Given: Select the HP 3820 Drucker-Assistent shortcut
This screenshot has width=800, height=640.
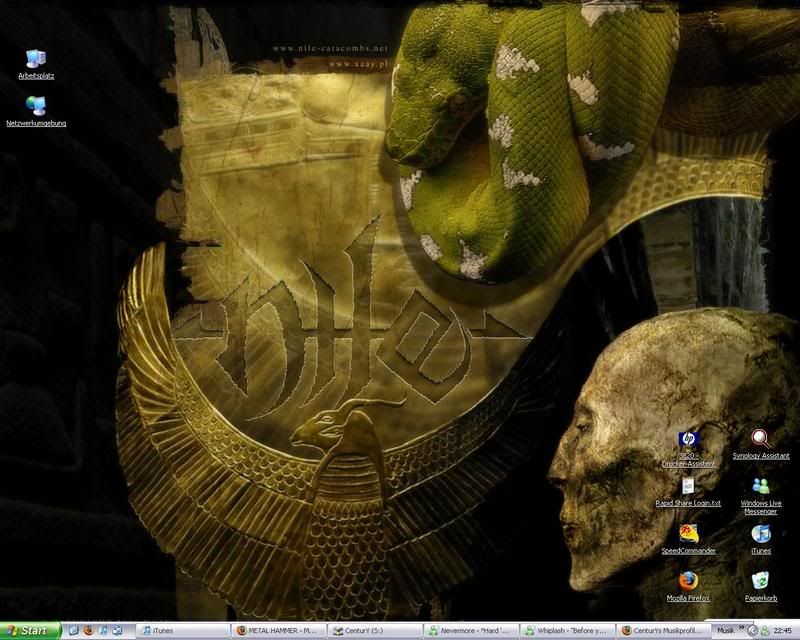Looking at the screenshot, I should click(x=688, y=449).
